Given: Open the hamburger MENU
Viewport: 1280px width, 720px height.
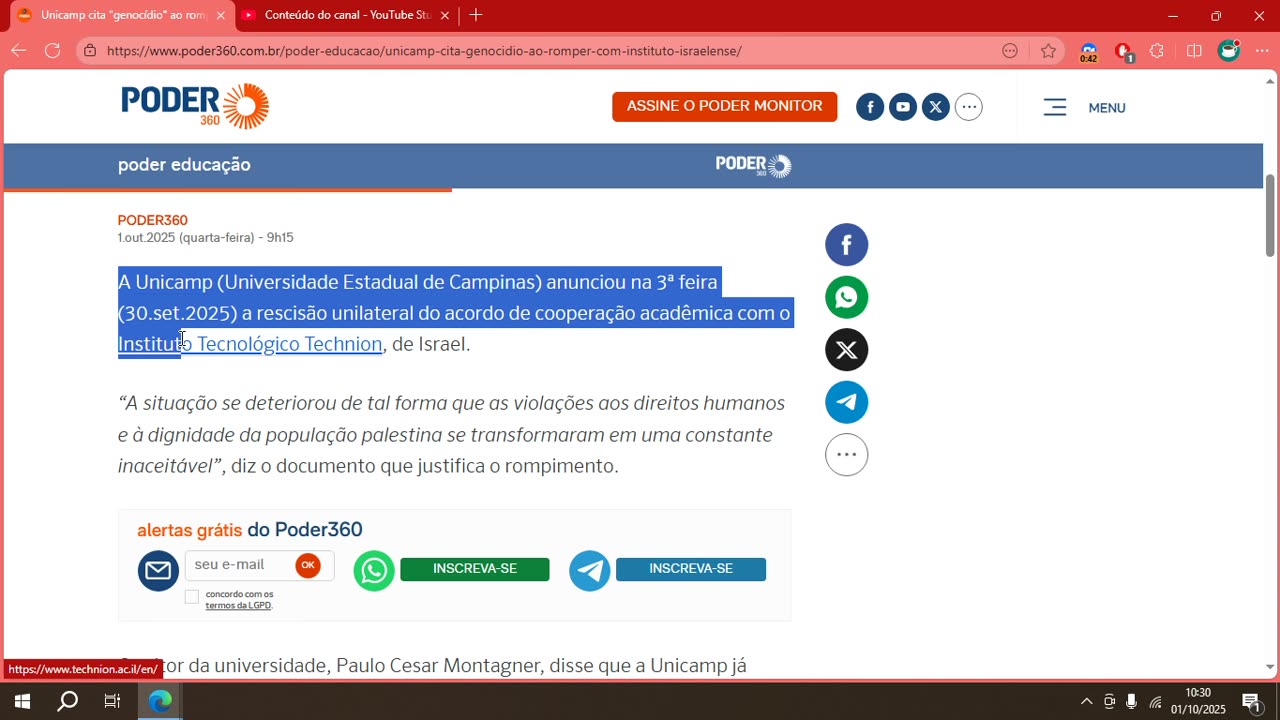Looking at the screenshot, I should tap(1085, 107).
